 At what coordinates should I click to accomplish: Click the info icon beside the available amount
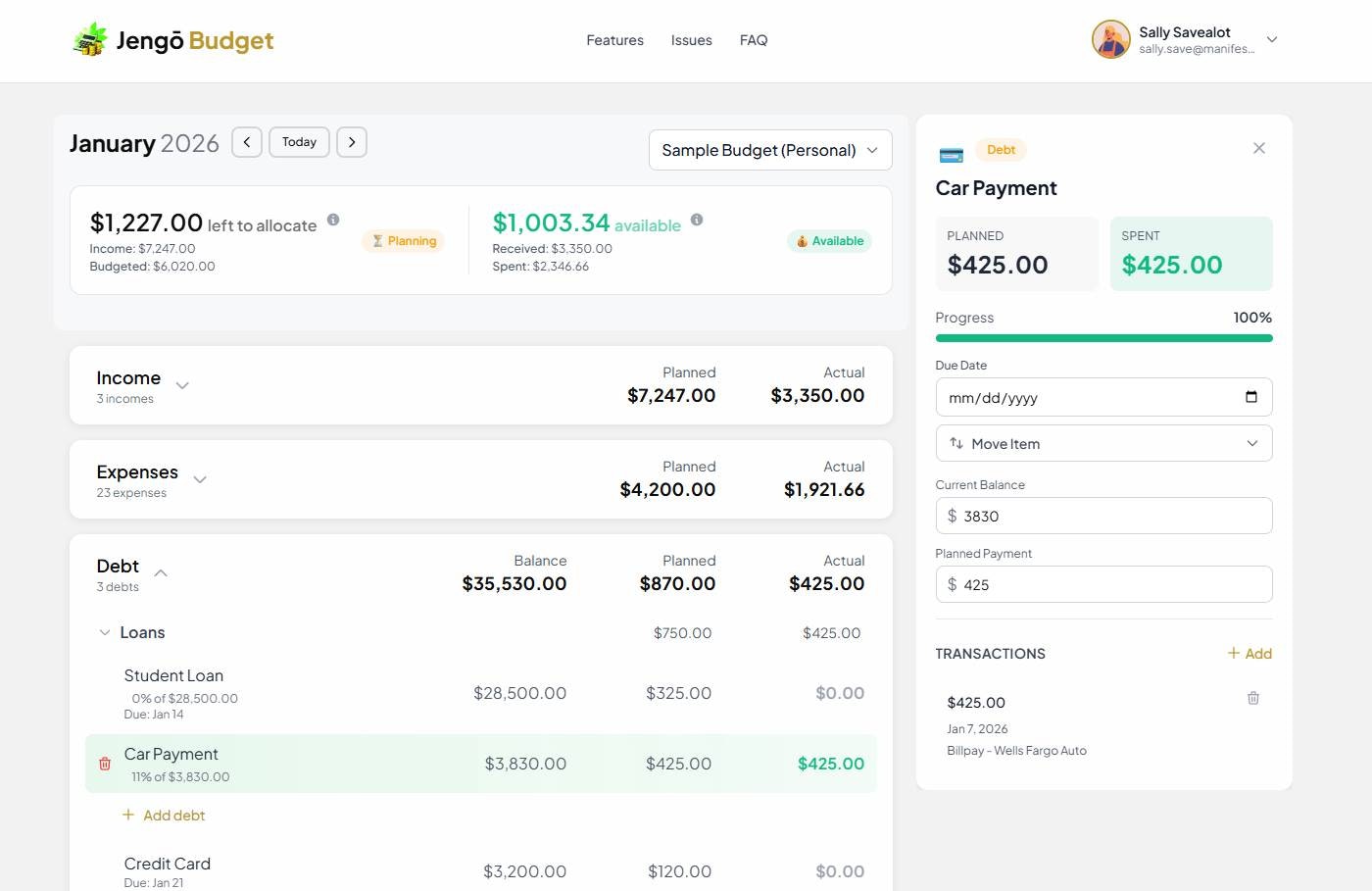tap(697, 220)
